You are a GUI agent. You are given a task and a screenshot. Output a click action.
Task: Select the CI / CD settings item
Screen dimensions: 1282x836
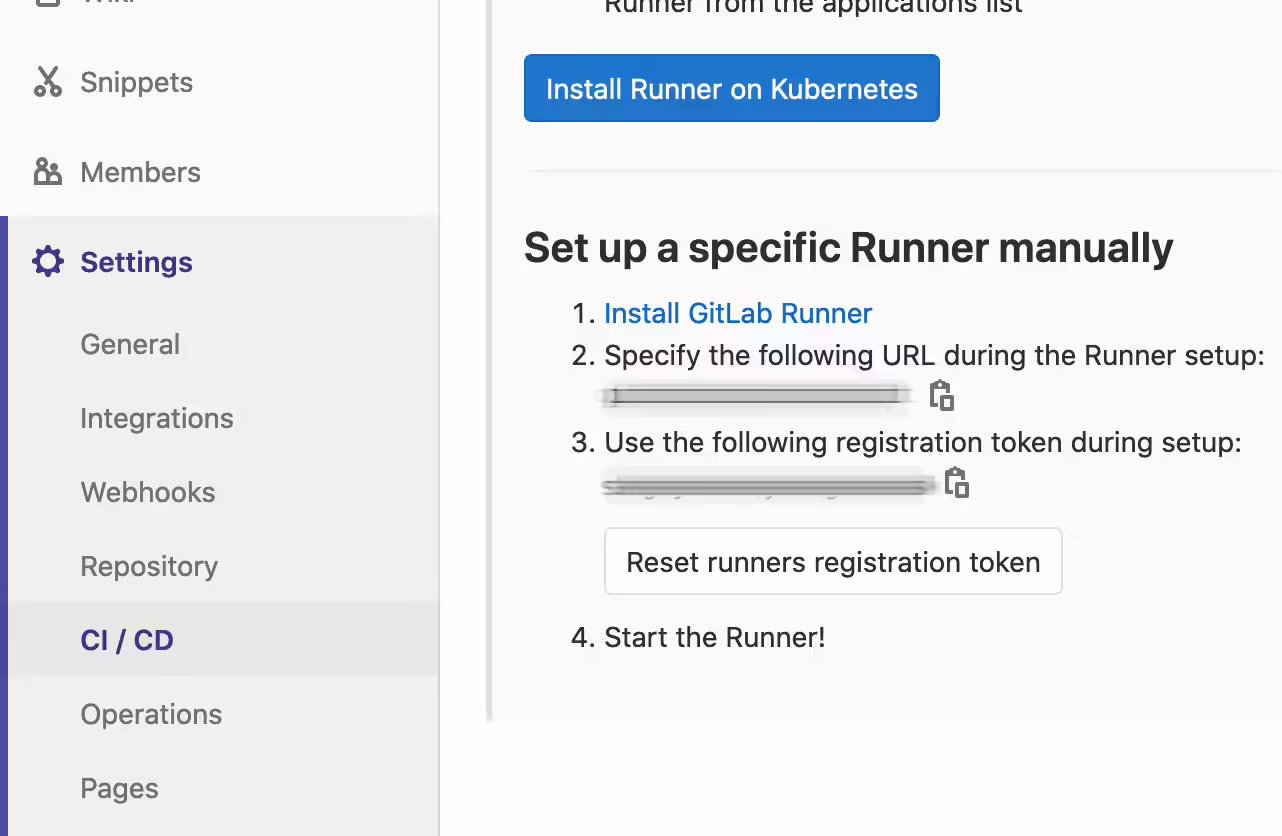pyautogui.click(x=127, y=640)
